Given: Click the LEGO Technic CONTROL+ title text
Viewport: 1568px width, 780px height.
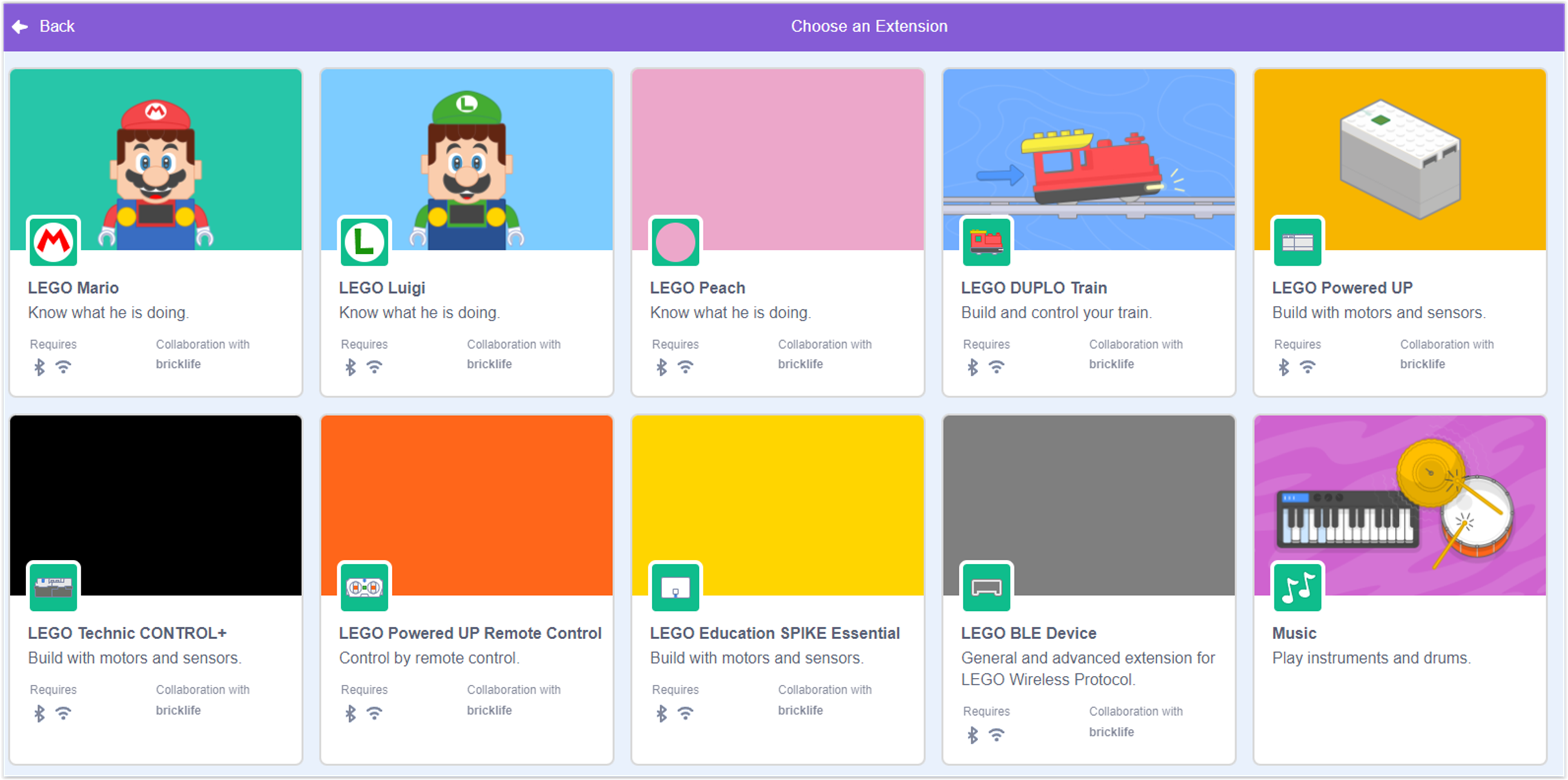Looking at the screenshot, I should pos(127,633).
